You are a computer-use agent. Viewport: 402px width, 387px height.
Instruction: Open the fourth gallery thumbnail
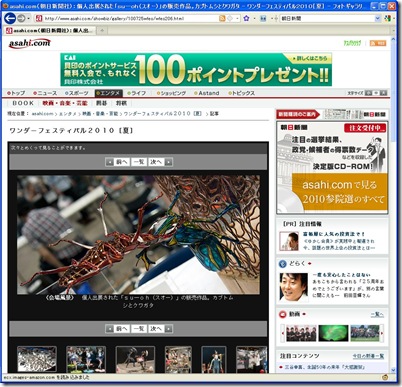coord(178,359)
